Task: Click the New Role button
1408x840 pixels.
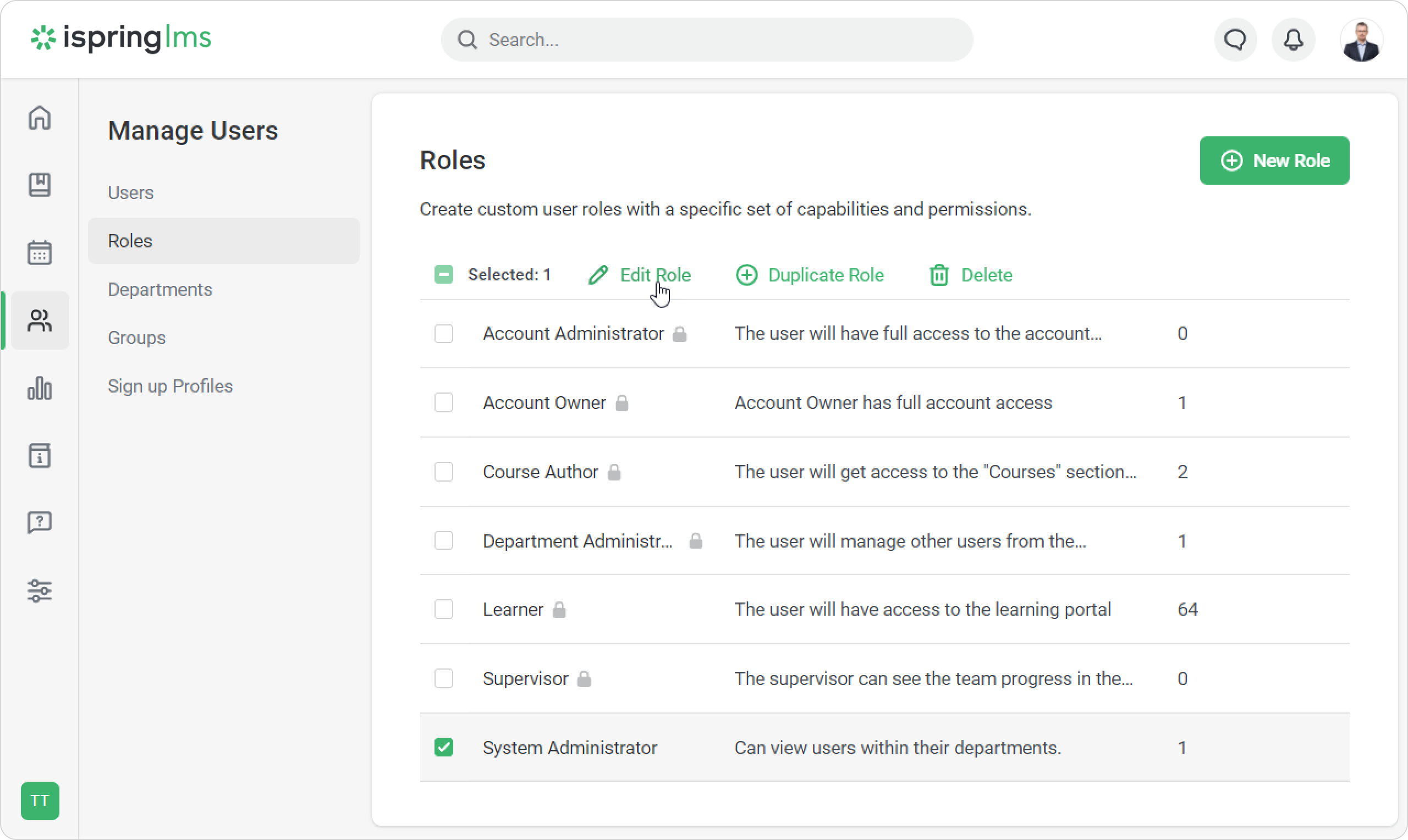Action: [x=1274, y=161]
